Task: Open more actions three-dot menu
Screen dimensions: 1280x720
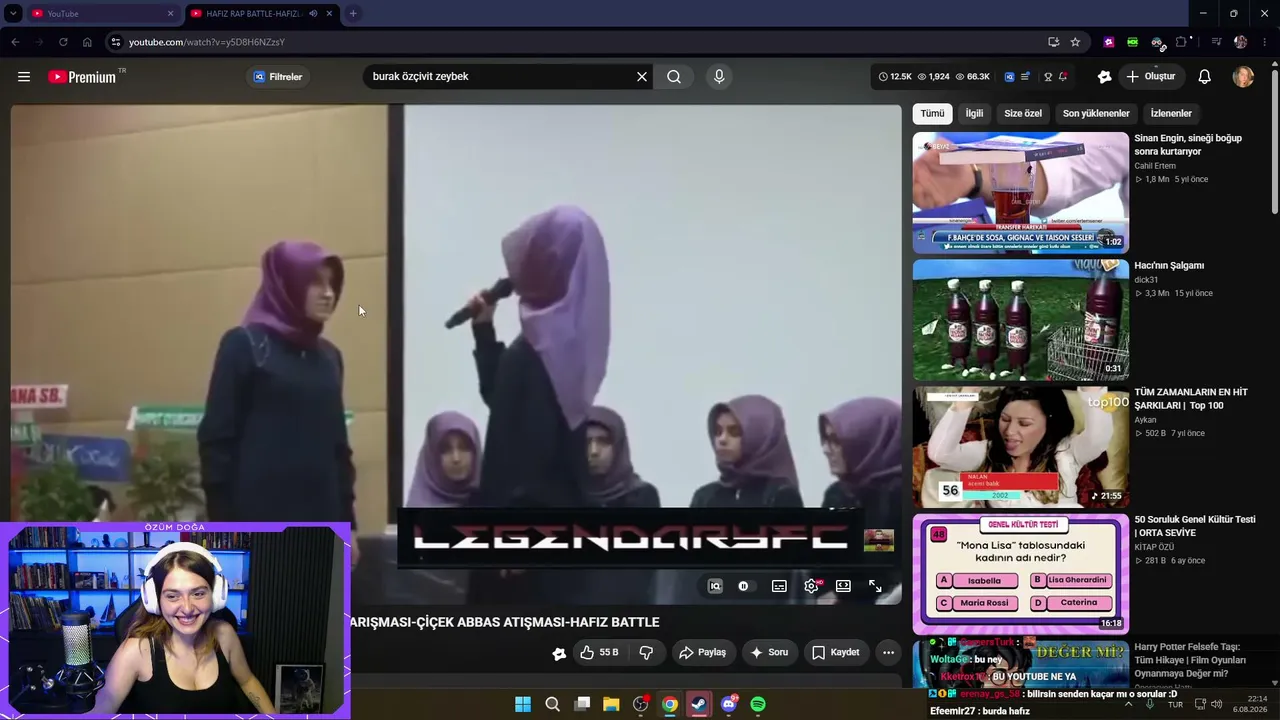Action: click(888, 653)
